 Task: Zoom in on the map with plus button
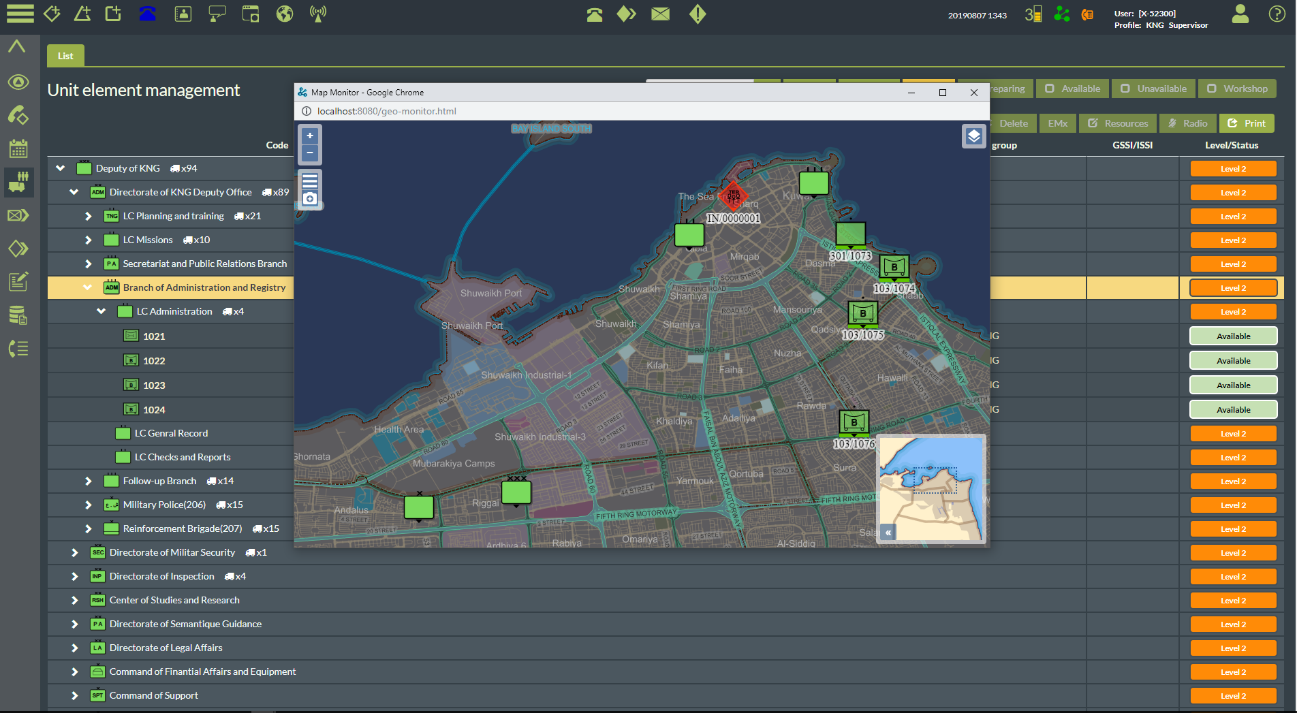(x=310, y=135)
